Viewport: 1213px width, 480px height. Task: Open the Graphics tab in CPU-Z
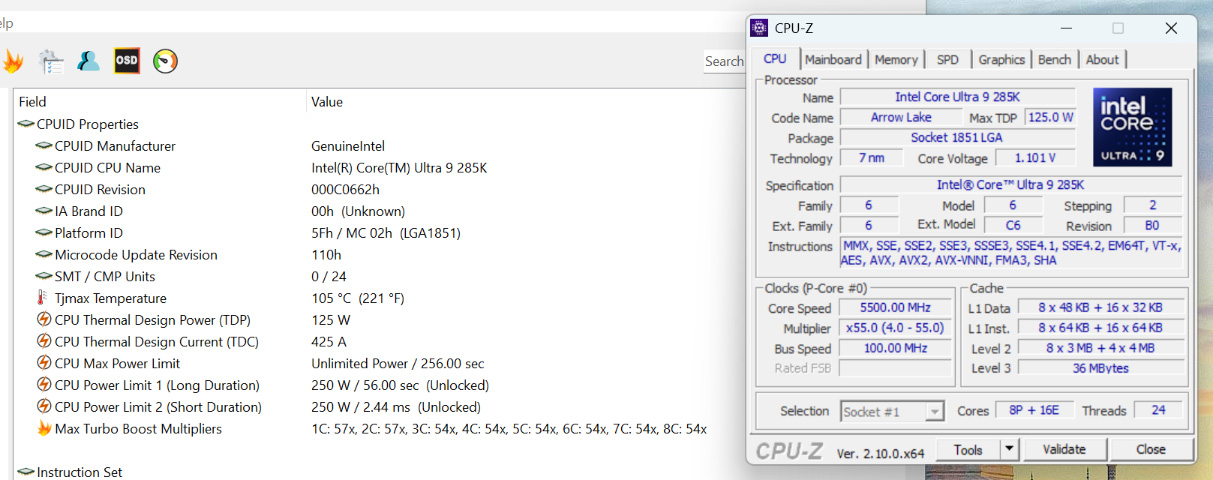(x=1001, y=60)
